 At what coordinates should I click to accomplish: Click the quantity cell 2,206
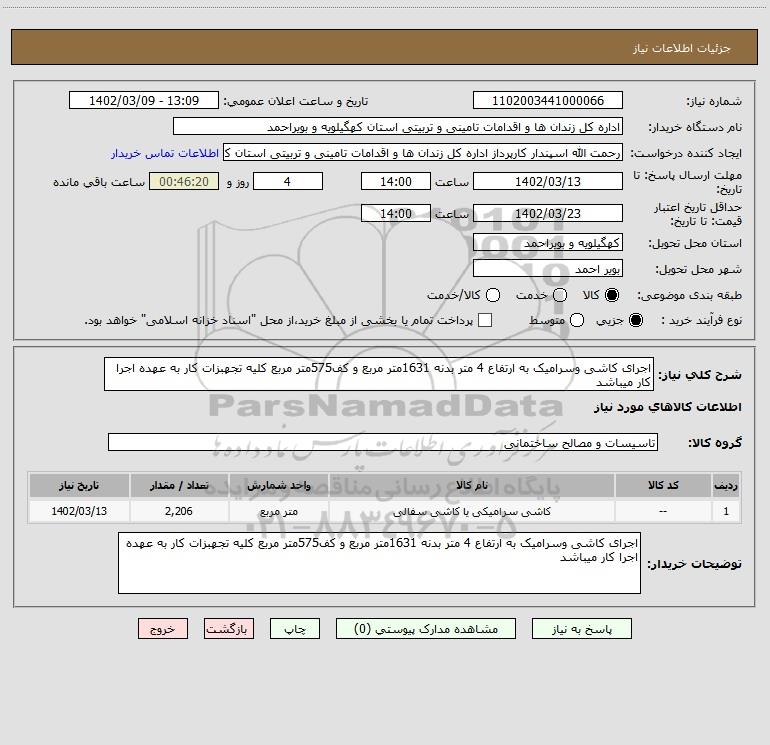179,511
